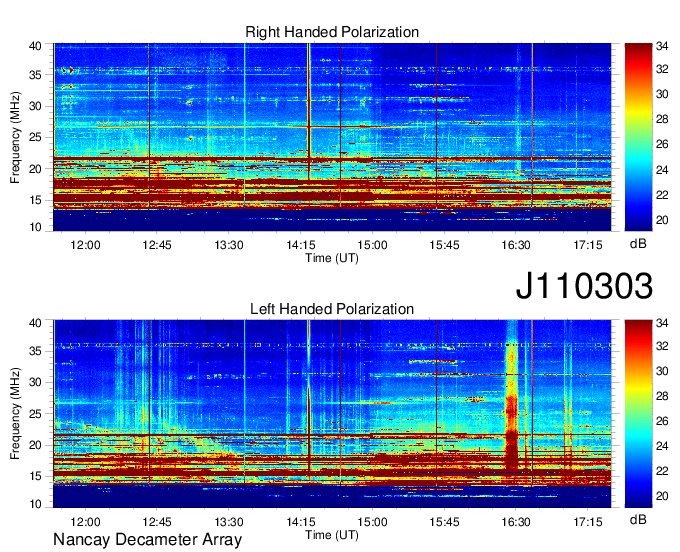Viewport: 680px width, 552px height.
Task: Click '12:45' tick on Left Handed time axis
Action: click(157, 522)
